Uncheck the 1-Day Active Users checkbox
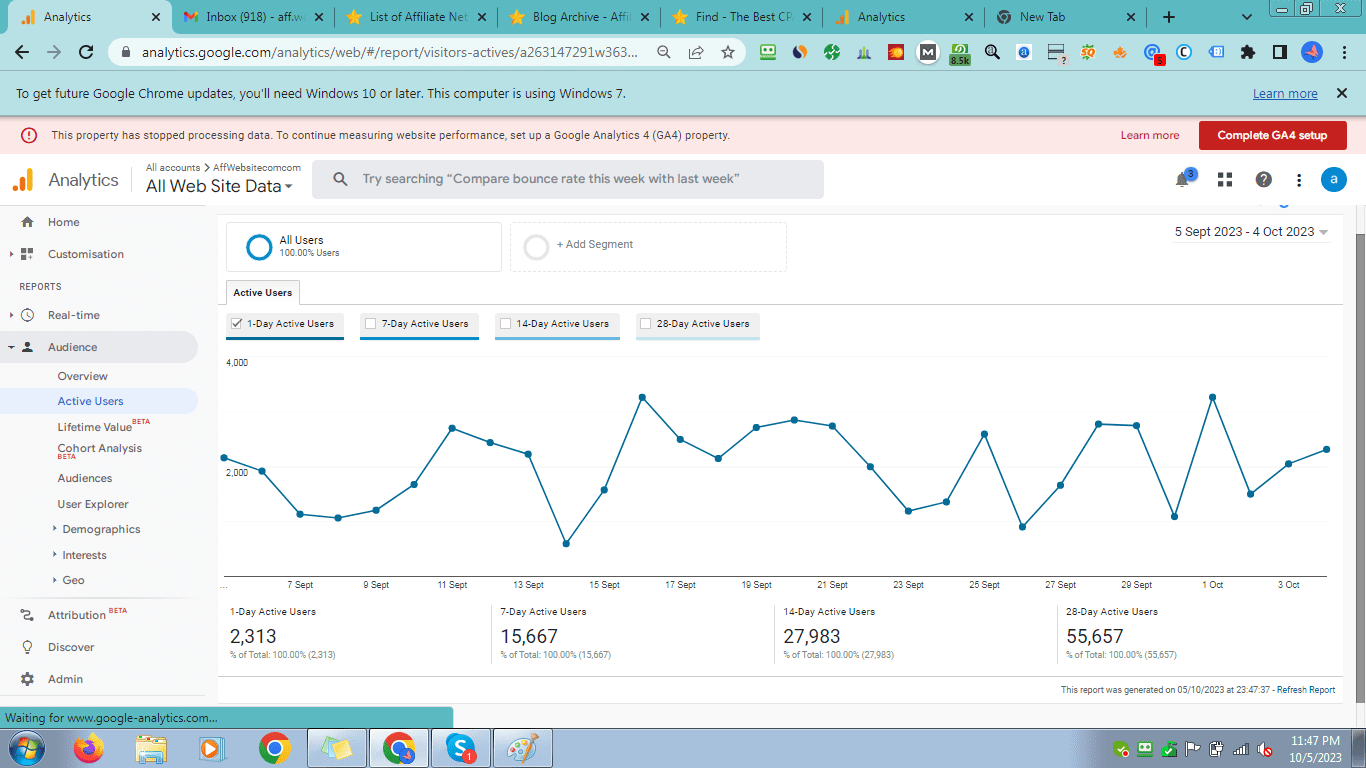 237,324
